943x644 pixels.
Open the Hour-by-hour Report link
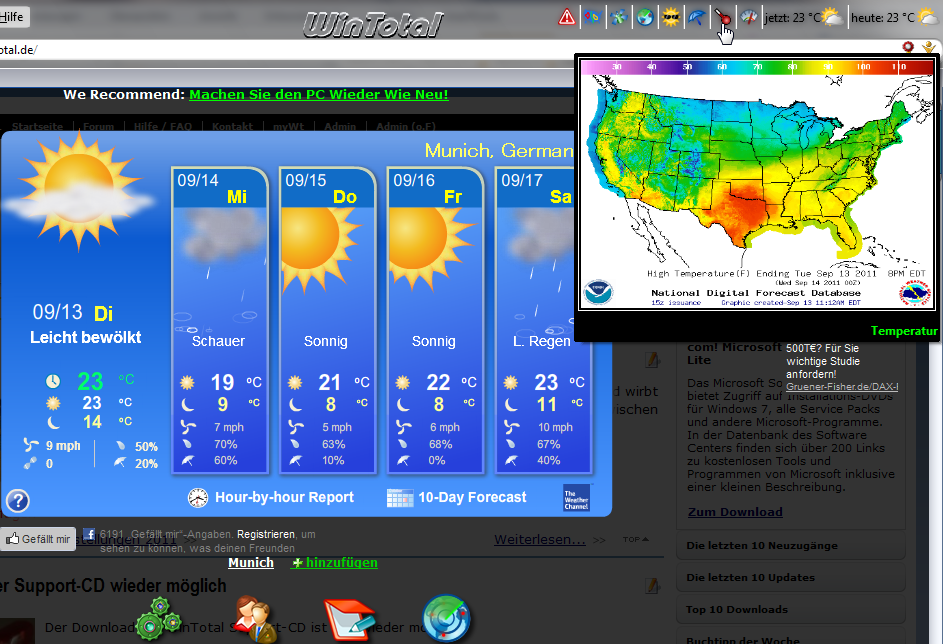(284, 497)
